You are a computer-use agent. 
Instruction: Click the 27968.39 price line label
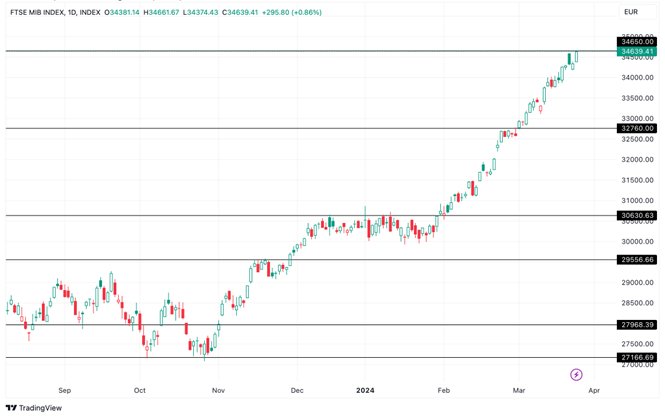637,325
